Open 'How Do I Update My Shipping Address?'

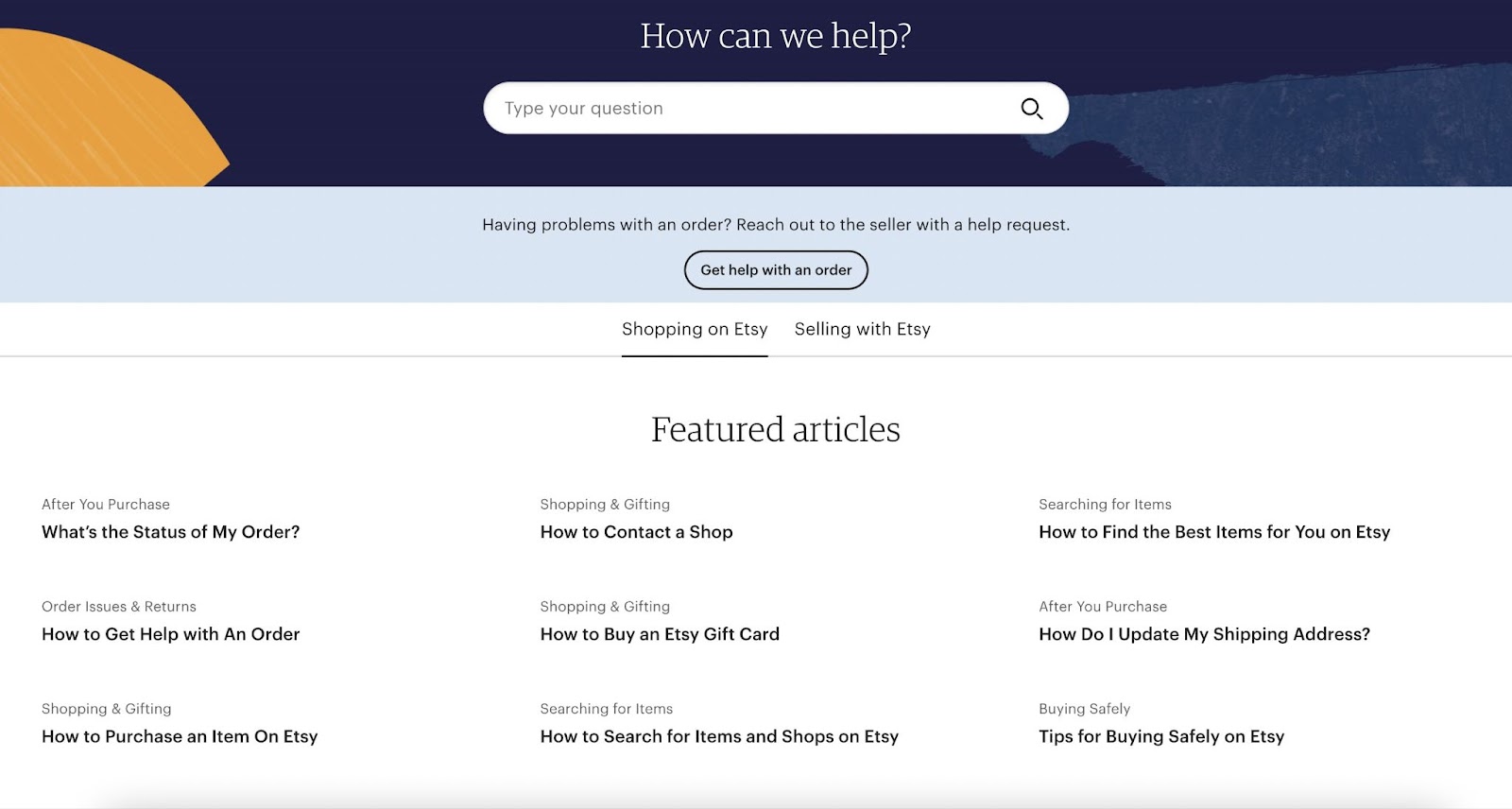point(1204,634)
